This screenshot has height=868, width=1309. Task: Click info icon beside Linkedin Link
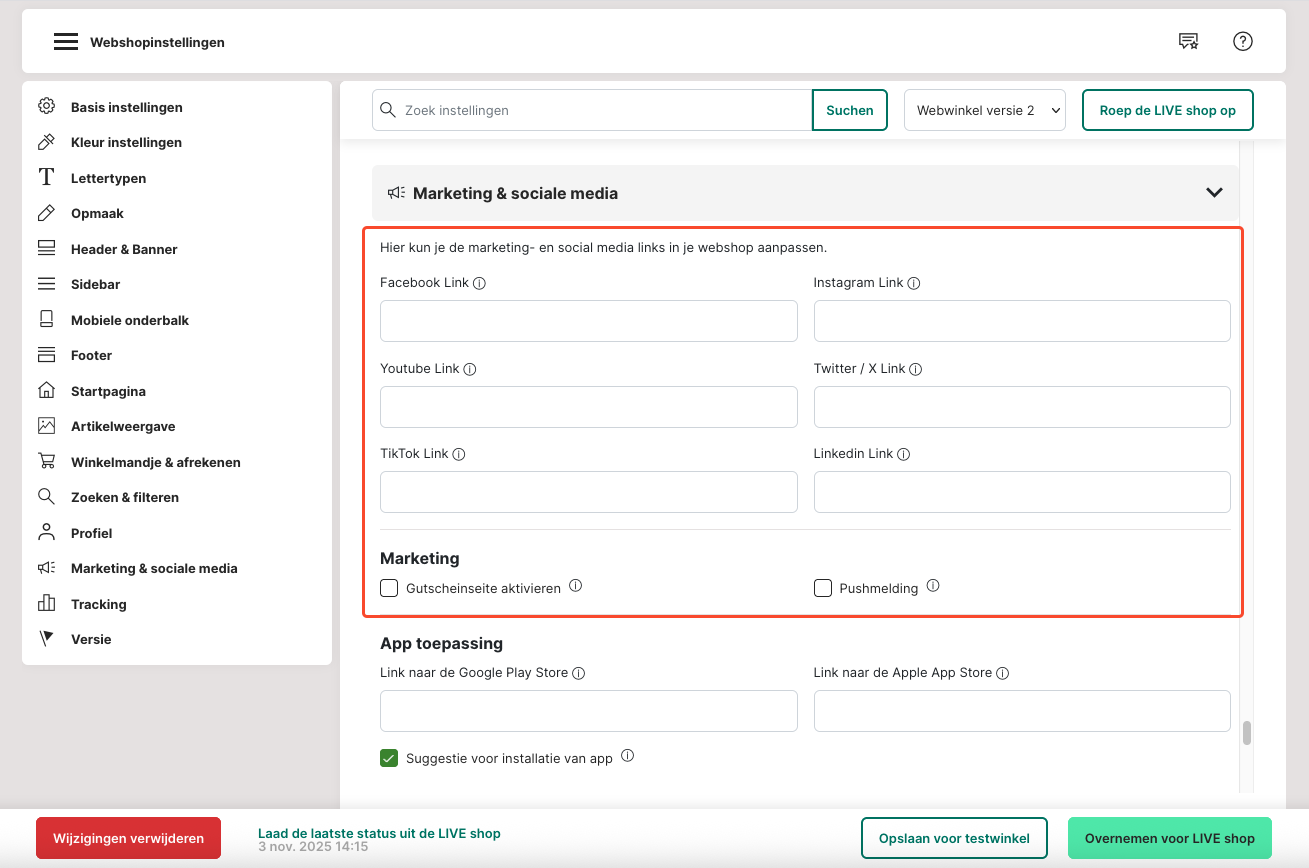pyautogui.click(x=903, y=454)
